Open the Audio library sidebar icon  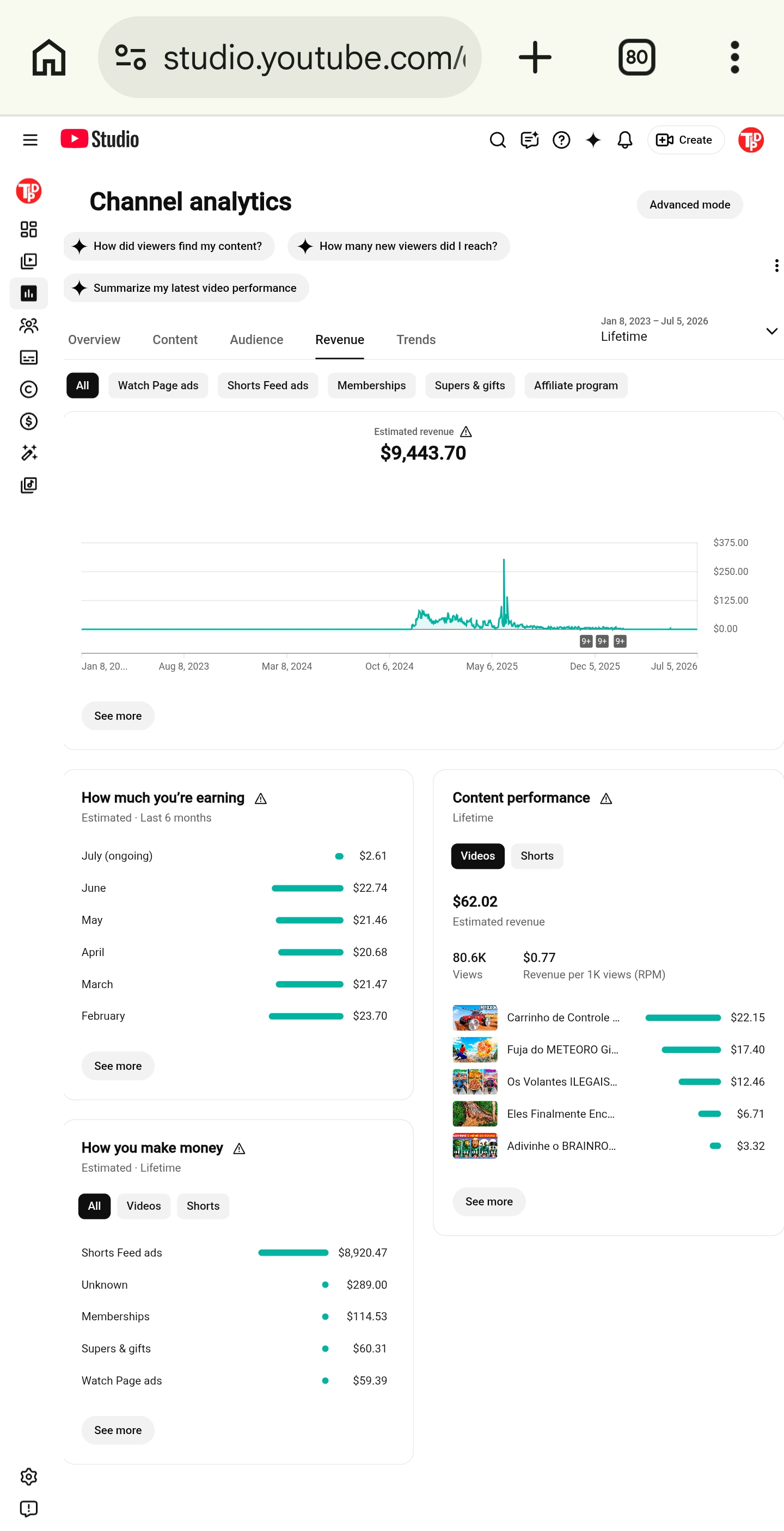(x=28, y=485)
